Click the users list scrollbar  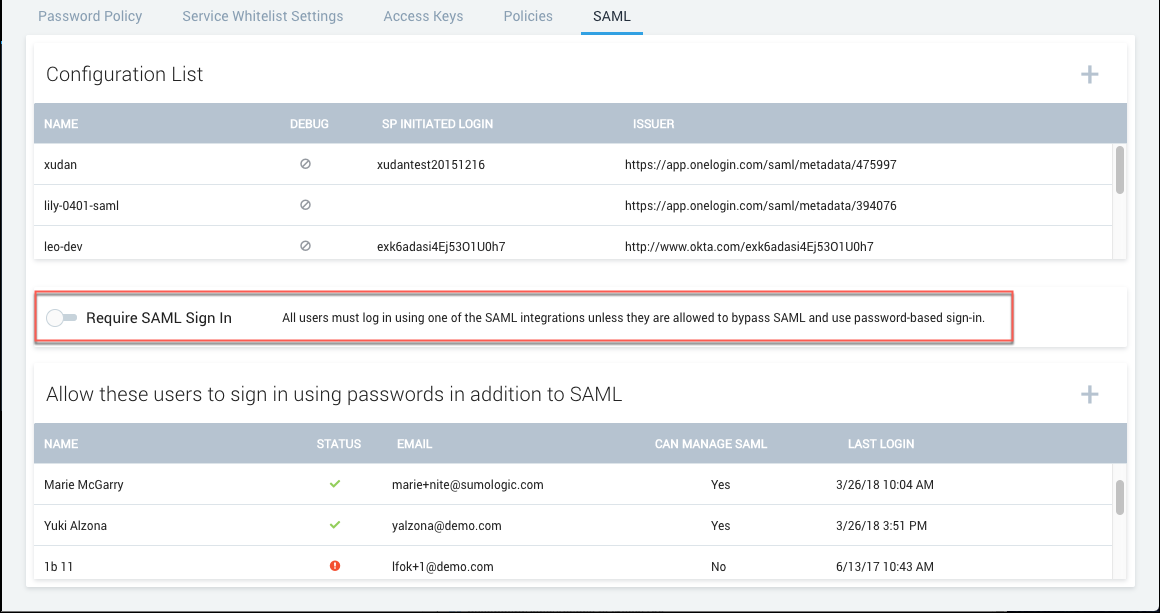point(1120,495)
